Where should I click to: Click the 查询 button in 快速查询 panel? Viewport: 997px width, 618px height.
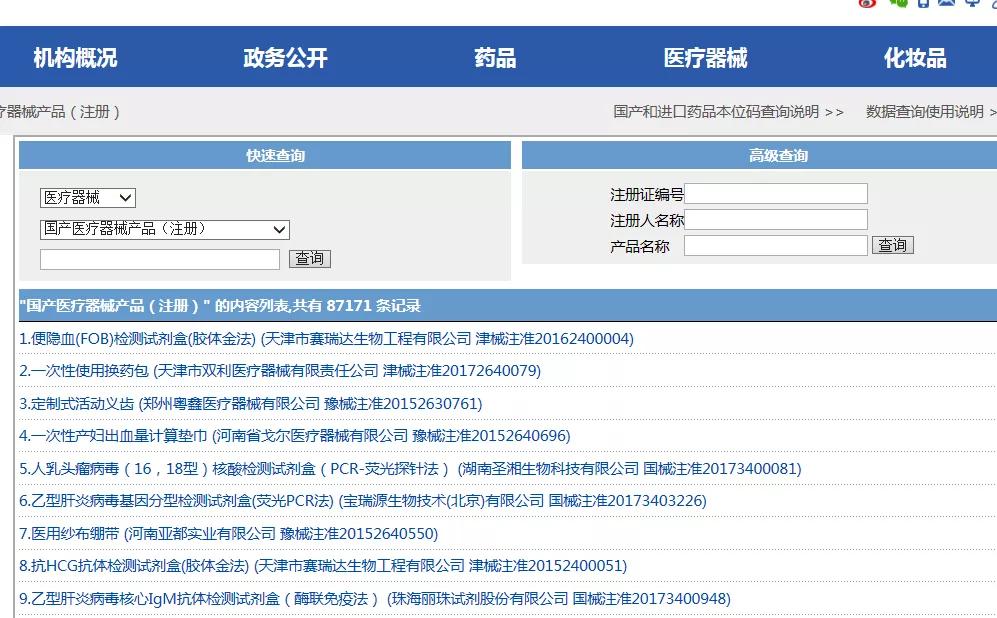coord(309,258)
